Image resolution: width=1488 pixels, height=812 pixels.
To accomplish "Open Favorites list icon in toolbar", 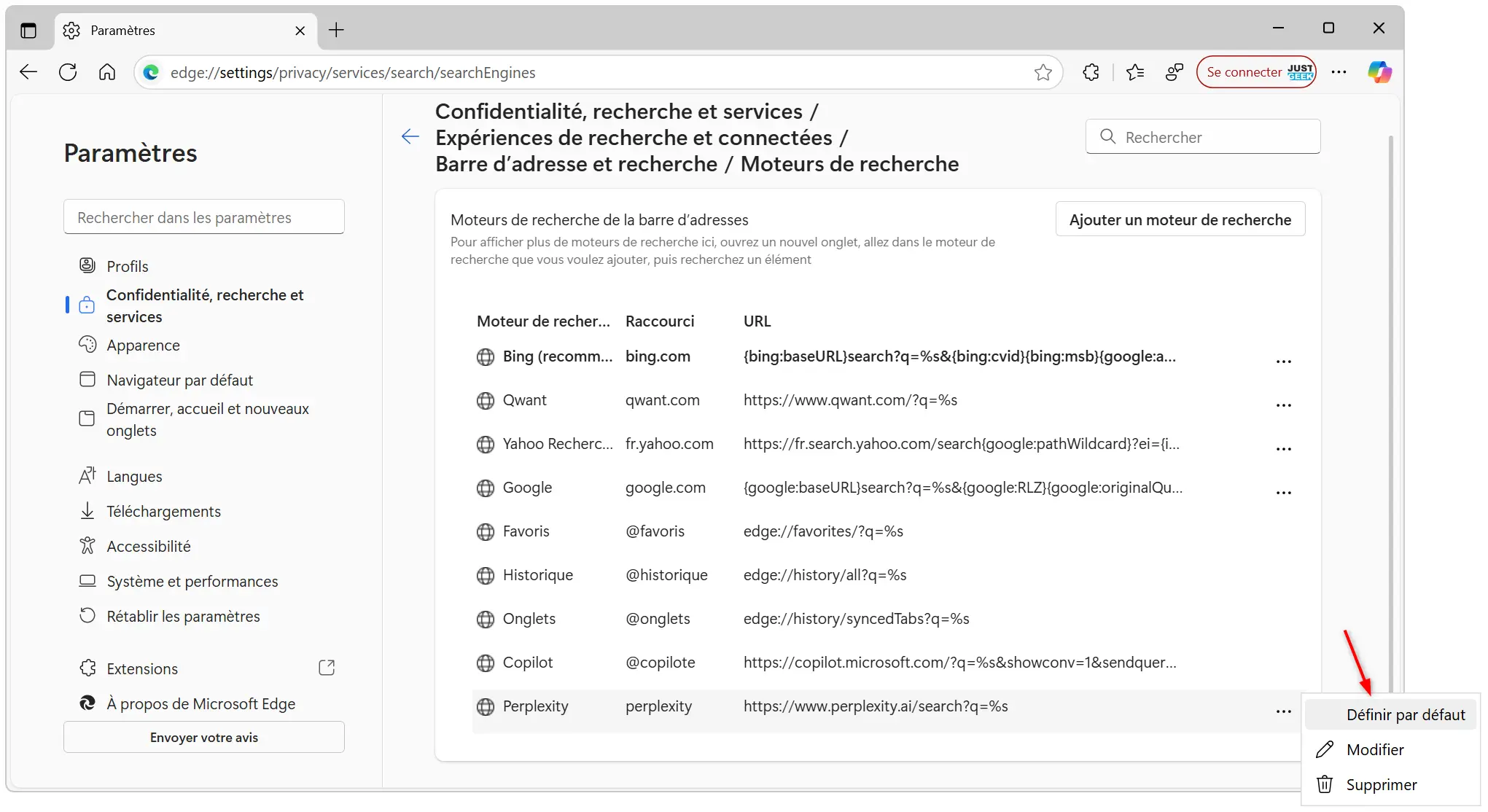I will tap(1134, 72).
